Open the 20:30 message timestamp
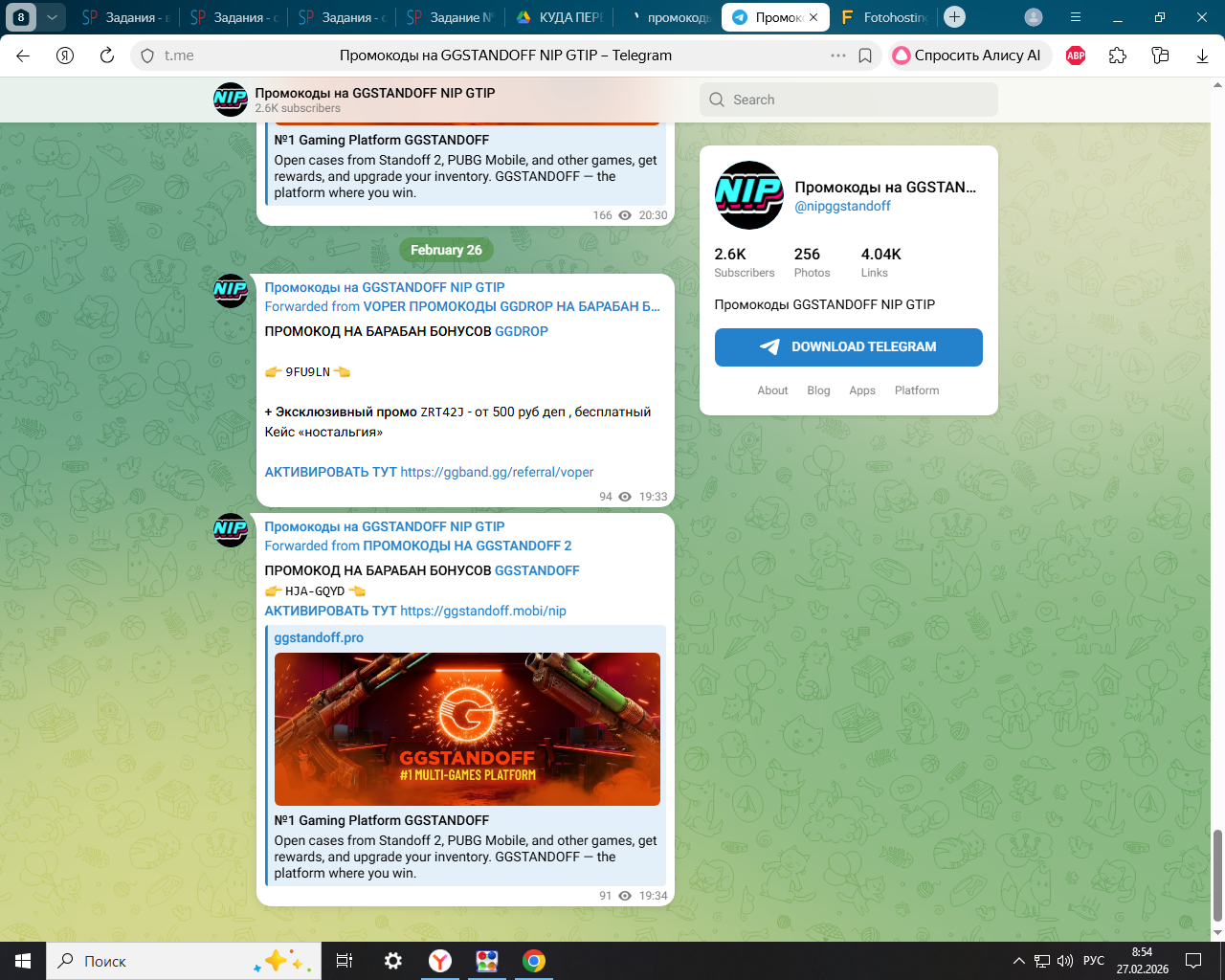The height and width of the screenshot is (980, 1225). 654,215
